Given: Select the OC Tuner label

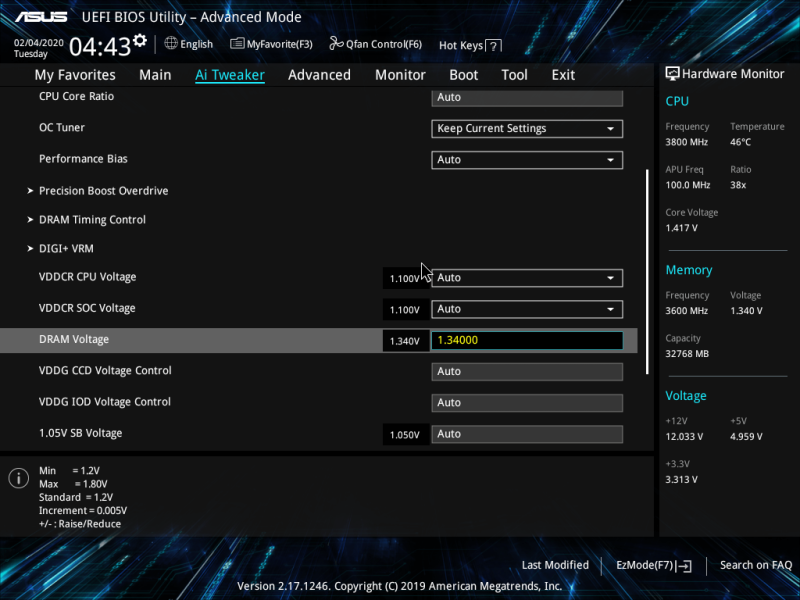Looking at the screenshot, I should click(62, 128).
